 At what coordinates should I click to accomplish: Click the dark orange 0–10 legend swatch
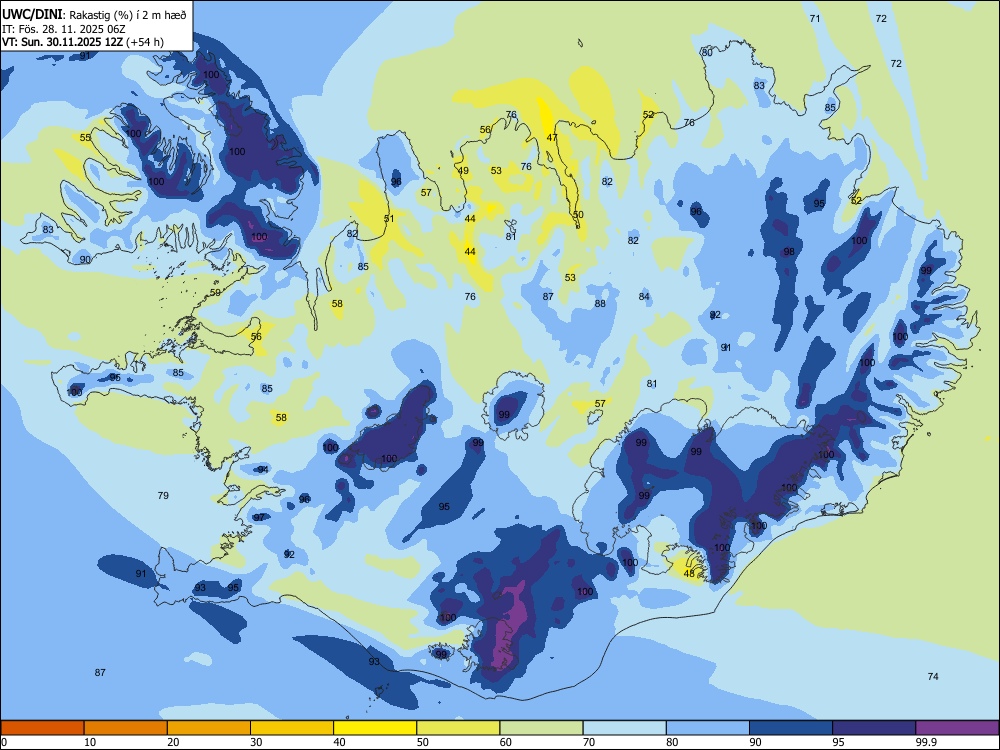[x=42, y=728]
